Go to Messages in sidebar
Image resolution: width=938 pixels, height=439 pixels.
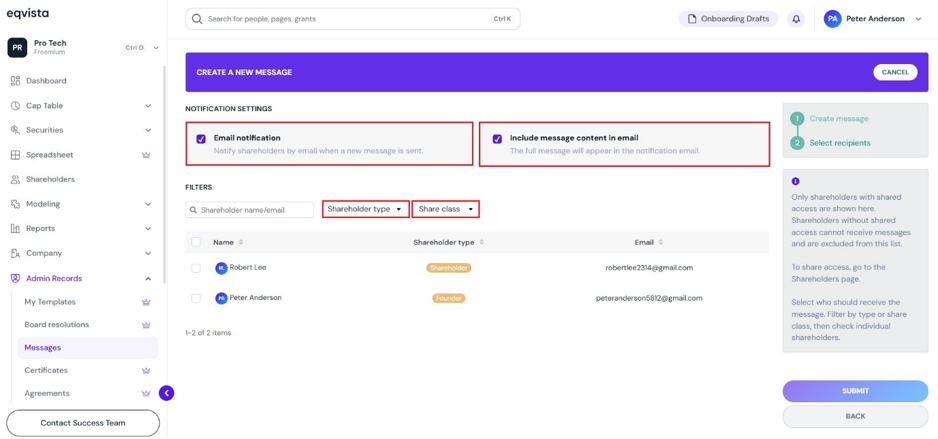click(x=87, y=347)
